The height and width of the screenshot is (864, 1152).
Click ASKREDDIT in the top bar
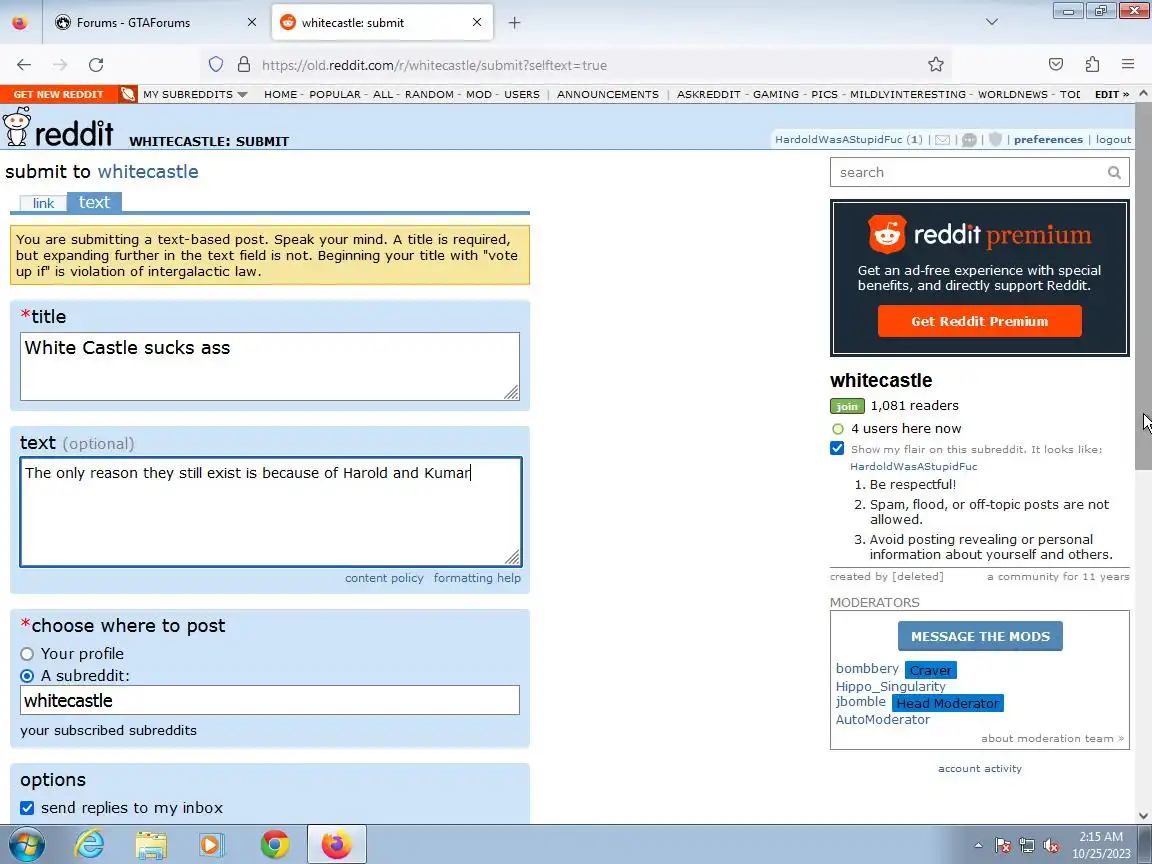pyautogui.click(x=708, y=94)
